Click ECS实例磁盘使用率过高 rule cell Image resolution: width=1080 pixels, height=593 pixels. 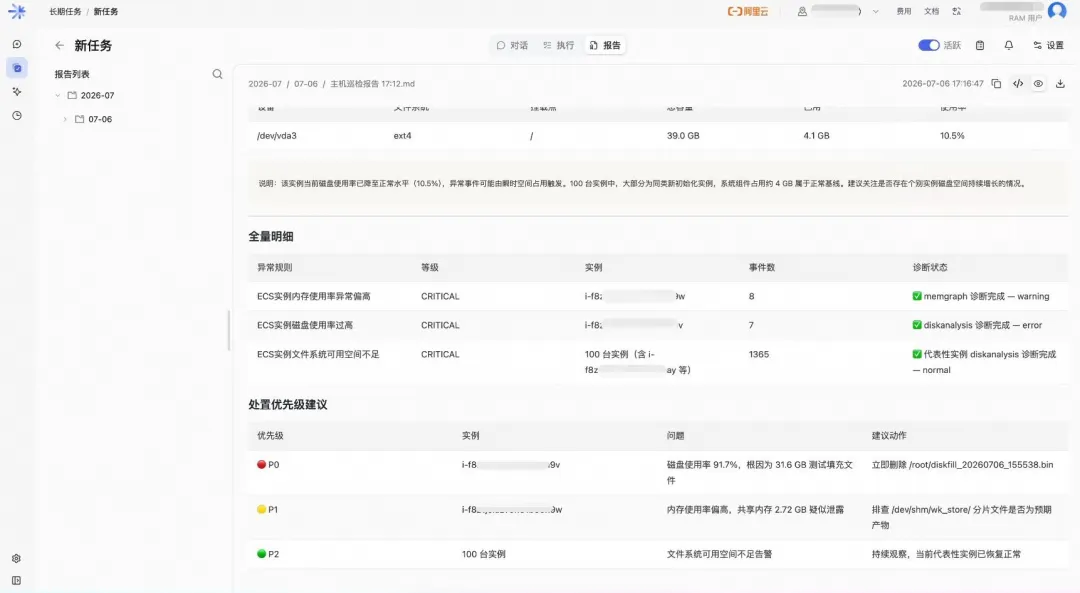(x=304, y=325)
